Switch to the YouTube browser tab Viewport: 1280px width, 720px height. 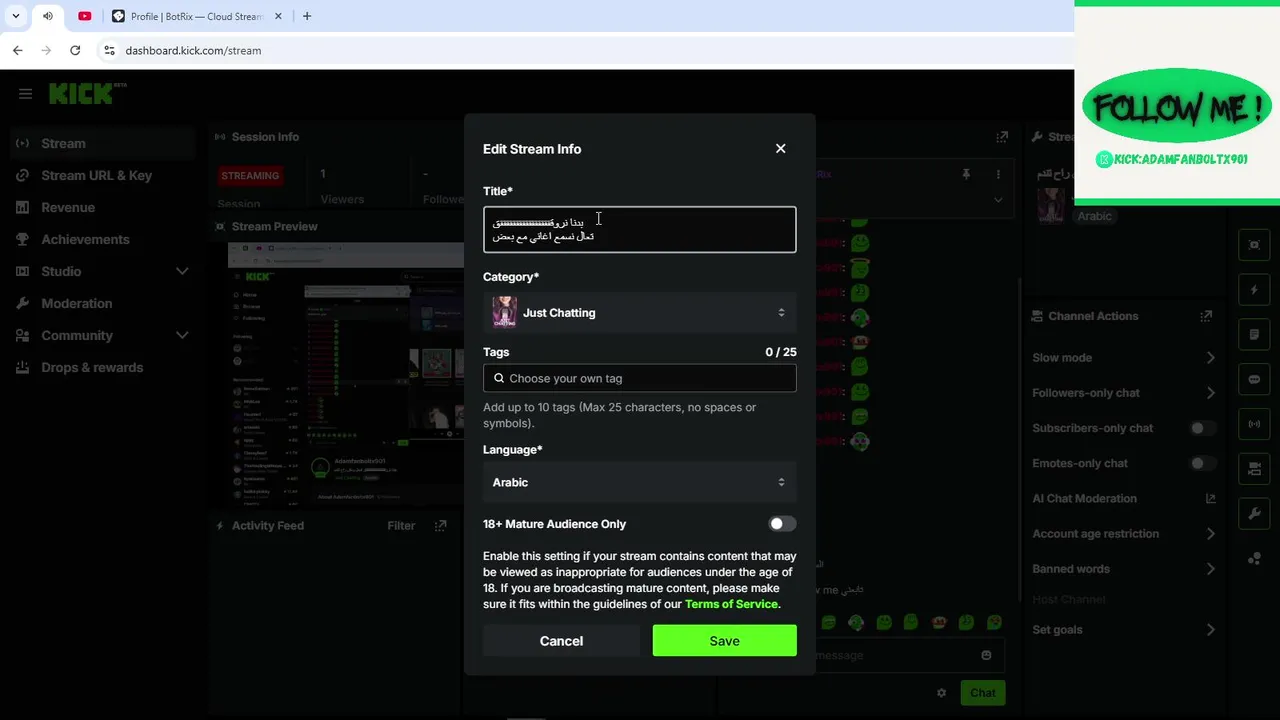pyautogui.click(x=84, y=16)
